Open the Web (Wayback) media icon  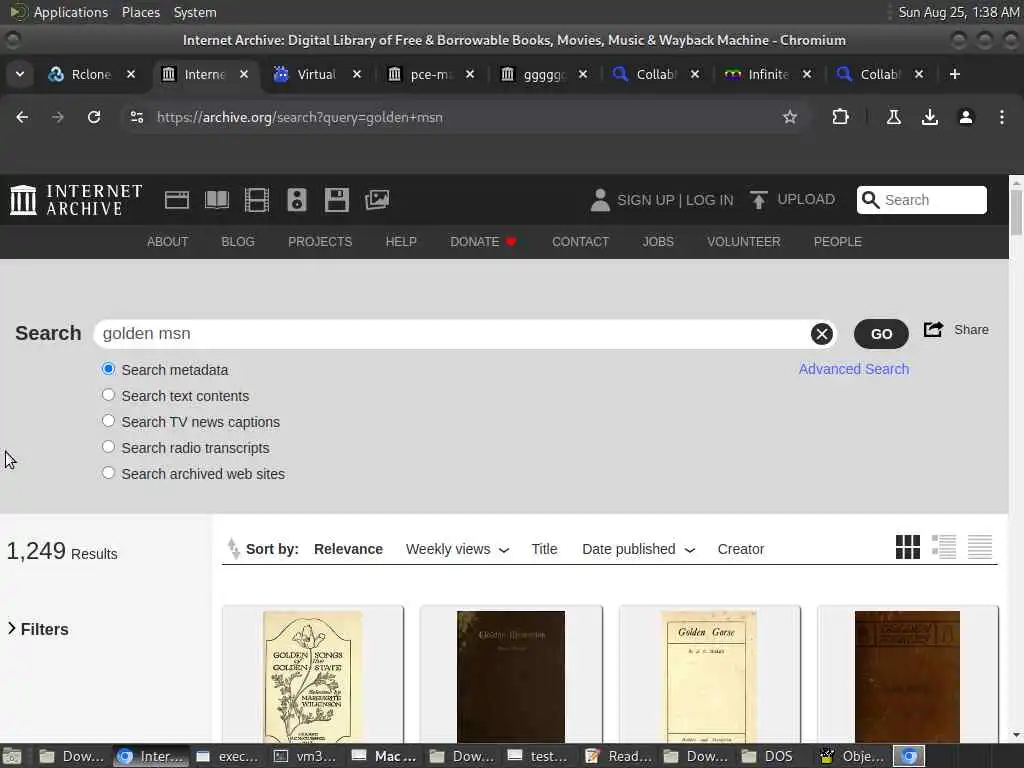click(176, 200)
